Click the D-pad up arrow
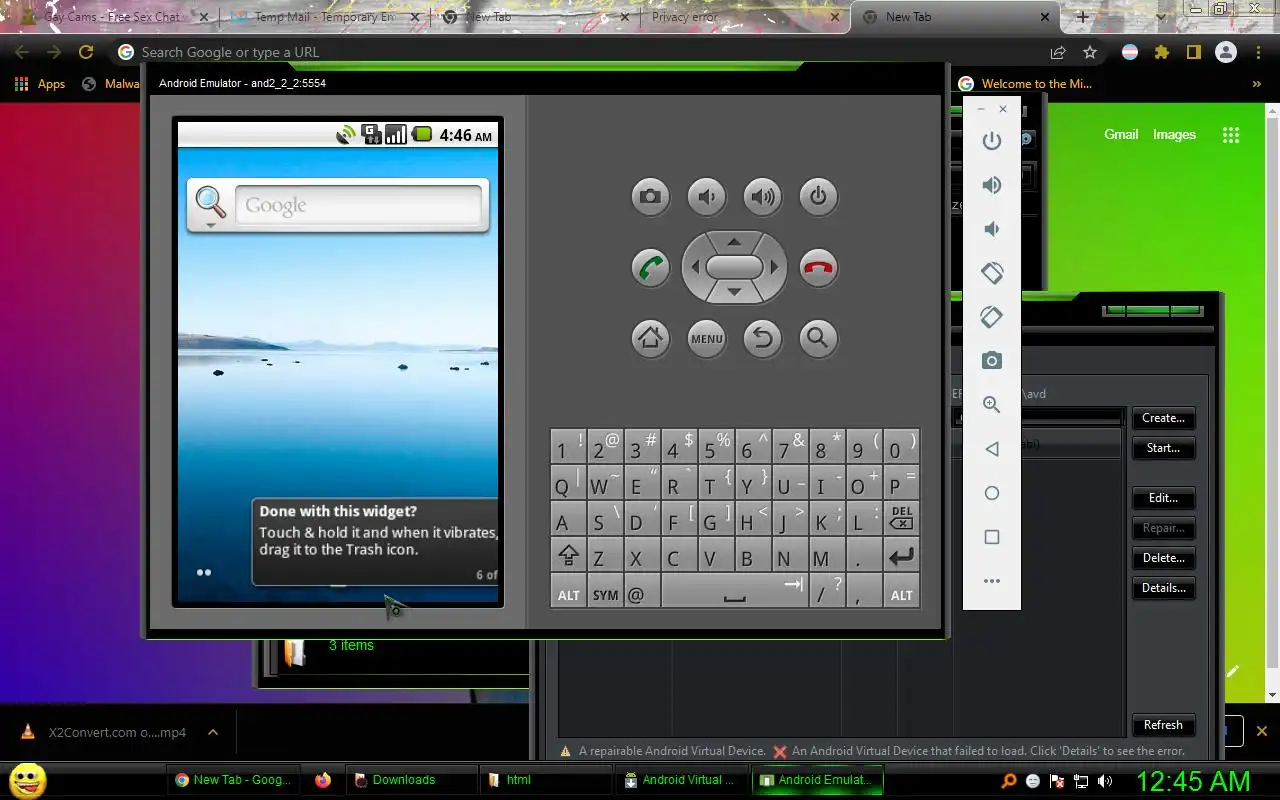The height and width of the screenshot is (800, 1280). tap(734, 241)
